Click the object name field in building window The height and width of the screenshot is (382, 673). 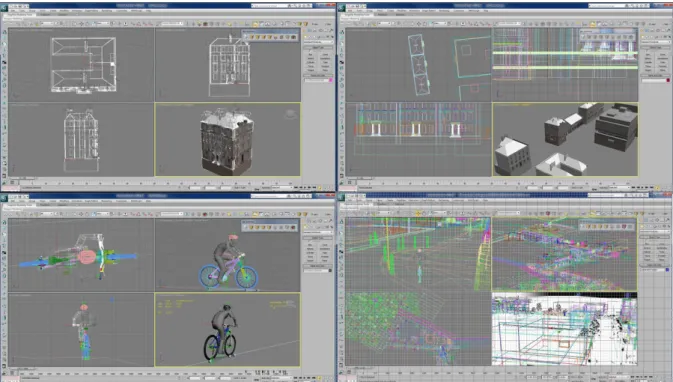tap(316, 80)
